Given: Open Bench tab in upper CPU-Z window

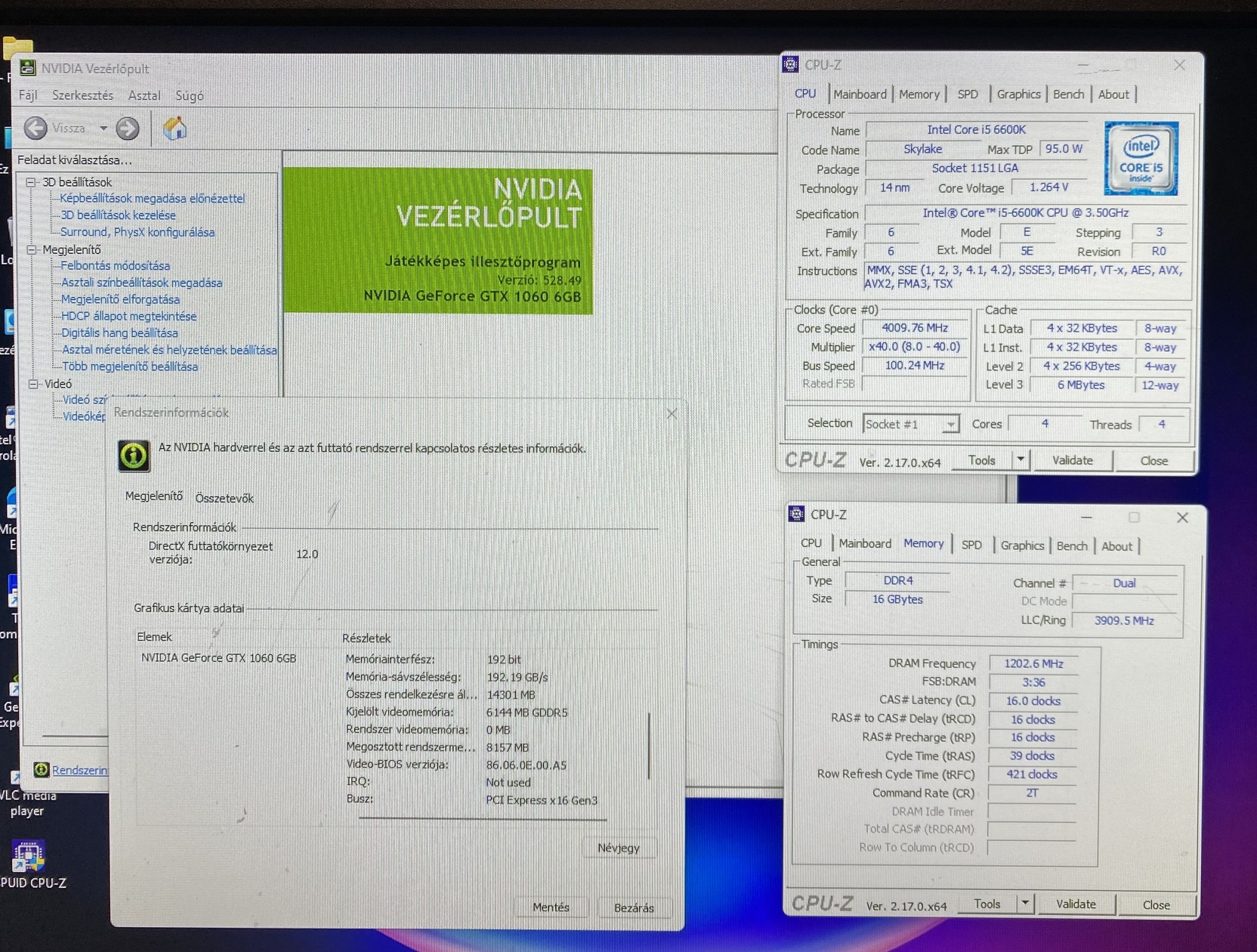Looking at the screenshot, I should coord(1068,94).
